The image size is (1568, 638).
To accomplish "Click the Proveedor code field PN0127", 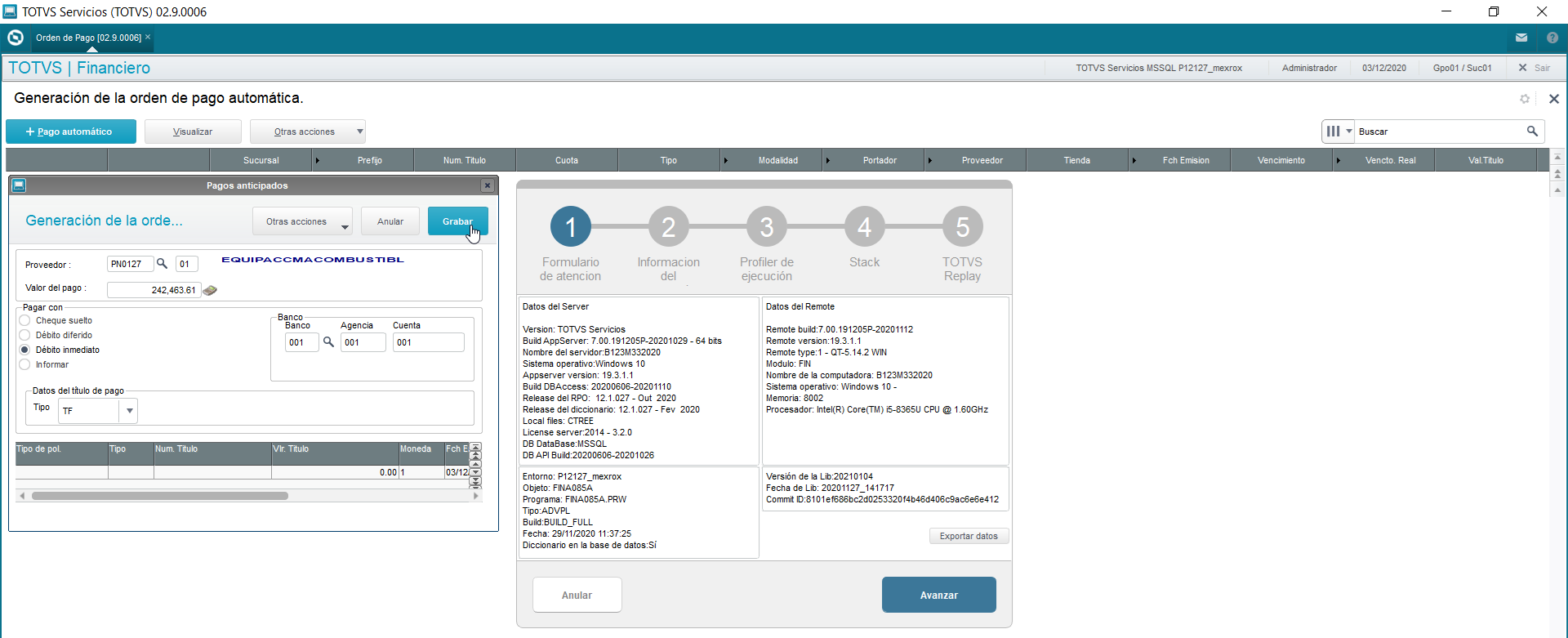I will (131, 264).
